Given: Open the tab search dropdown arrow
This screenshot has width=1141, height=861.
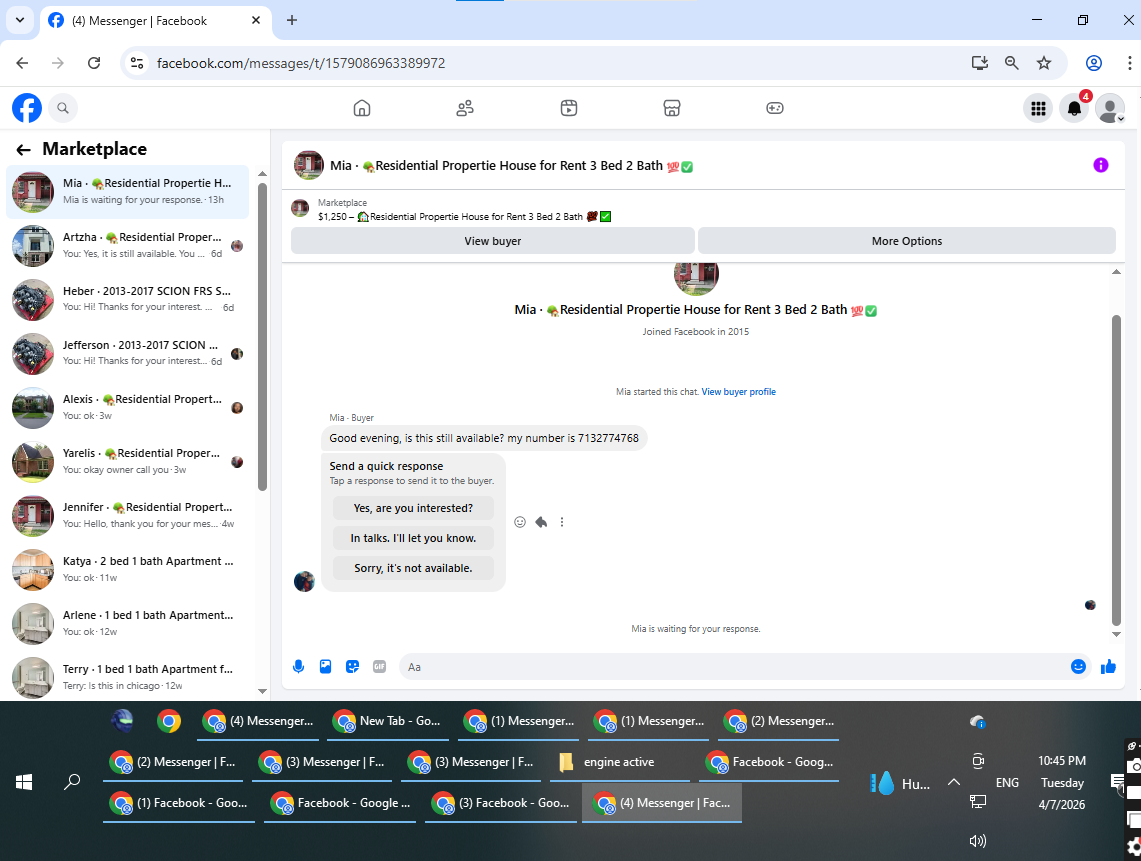Looking at the screenshot, I should [x=20, y=20].
